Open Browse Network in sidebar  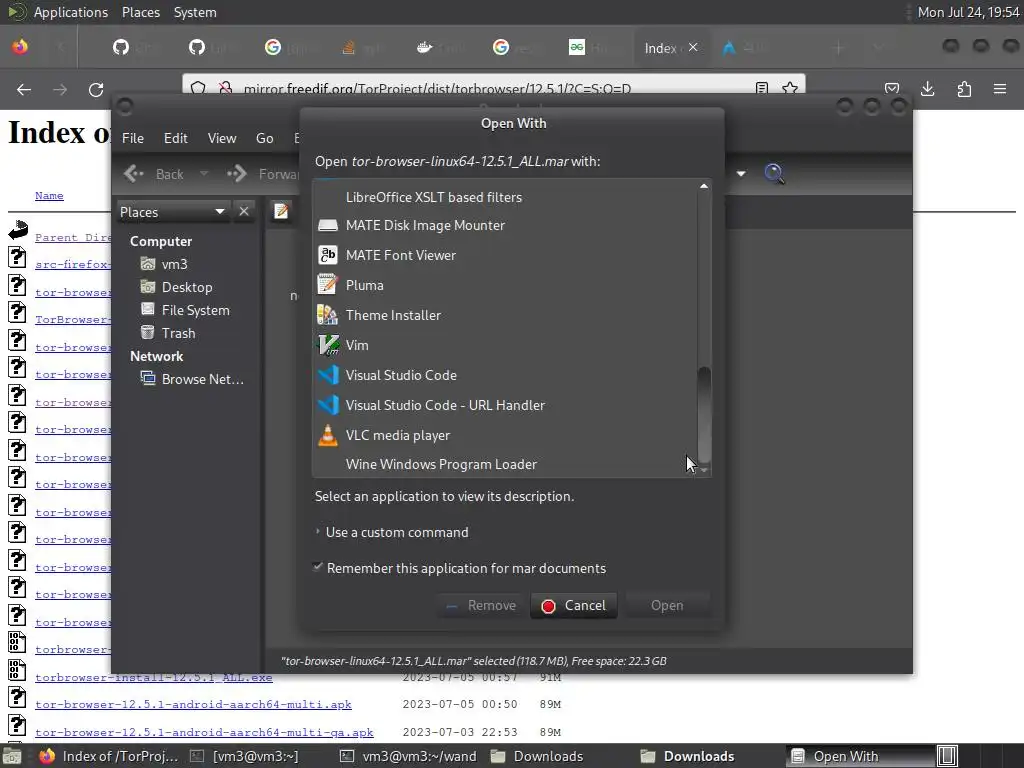(202, 379)
